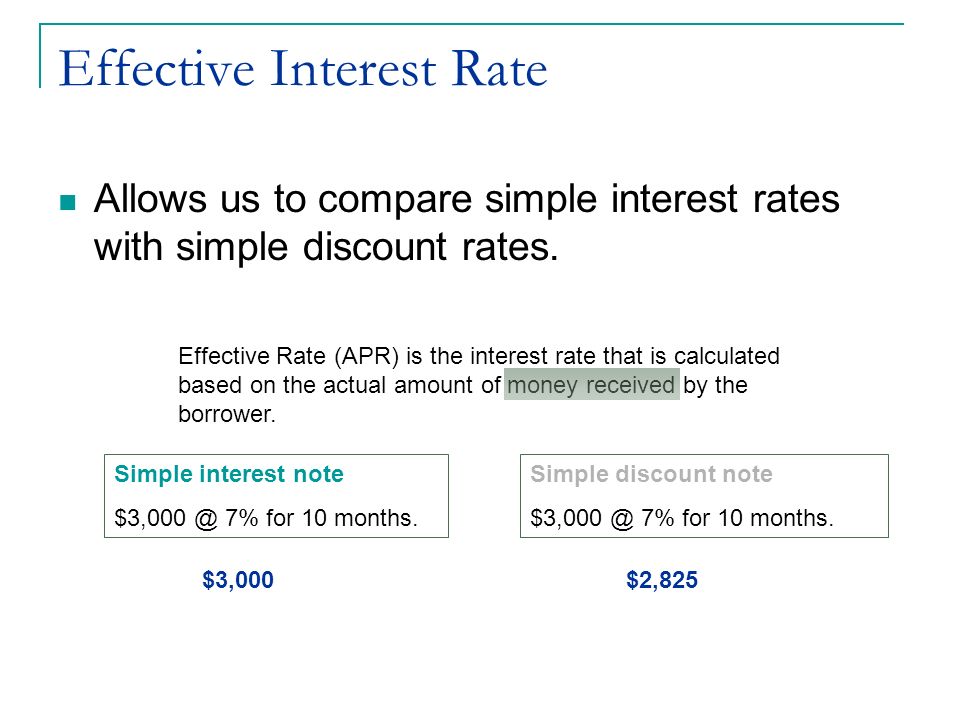Screen dimensions: 960x720
Task: Click the teal horizontal line above the title
Action: pyautogui.click(x=471, y=24)
